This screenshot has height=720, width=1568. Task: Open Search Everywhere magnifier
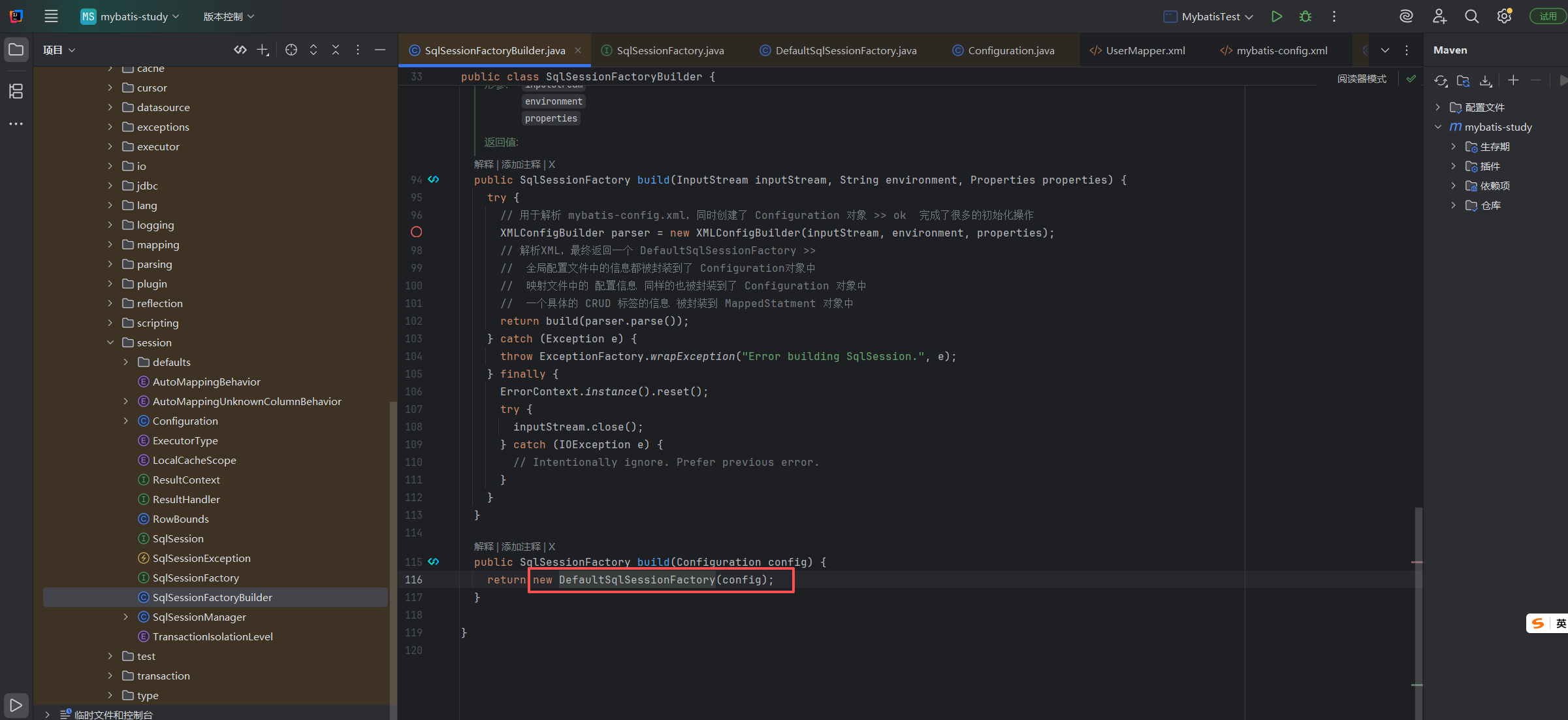pos(1471,16)
